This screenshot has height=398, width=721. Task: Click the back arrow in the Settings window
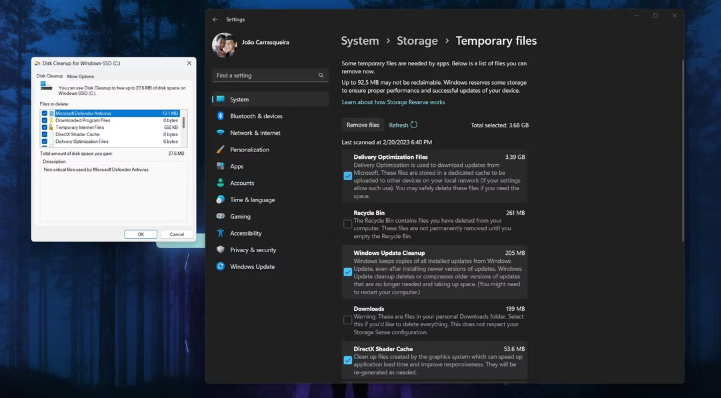coord(215,20)
